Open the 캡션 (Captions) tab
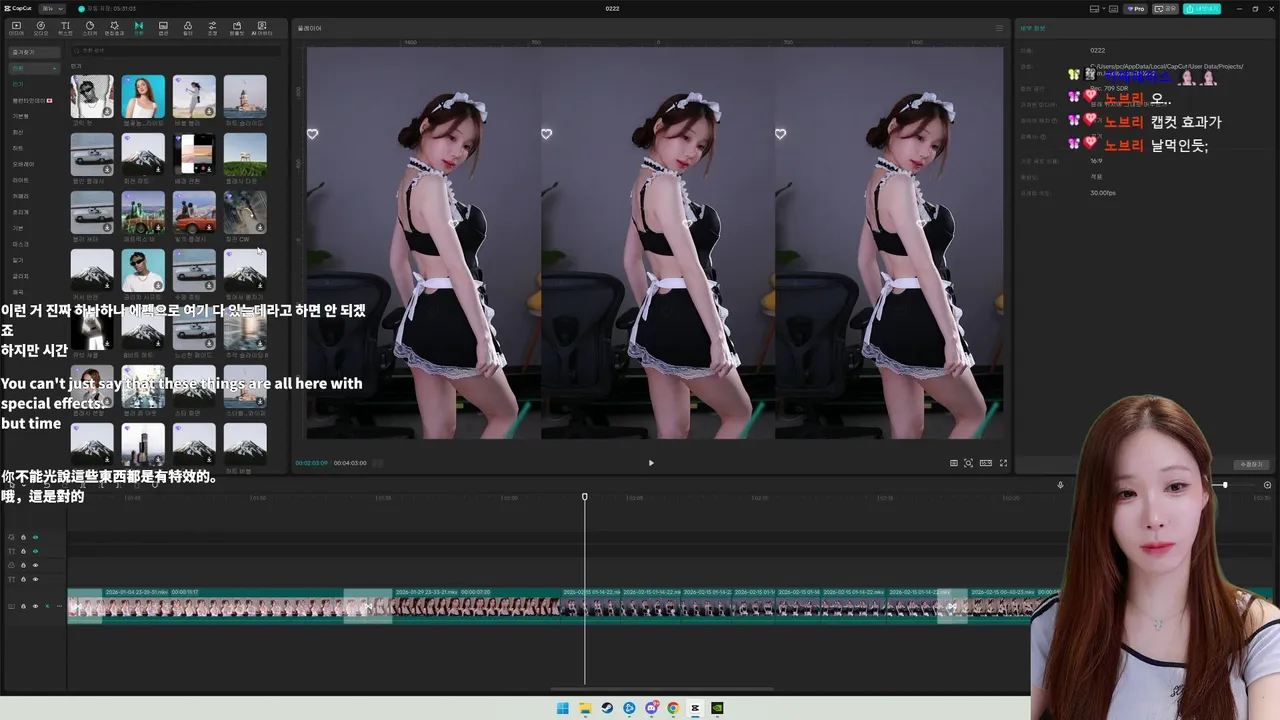 coord(163,28)
